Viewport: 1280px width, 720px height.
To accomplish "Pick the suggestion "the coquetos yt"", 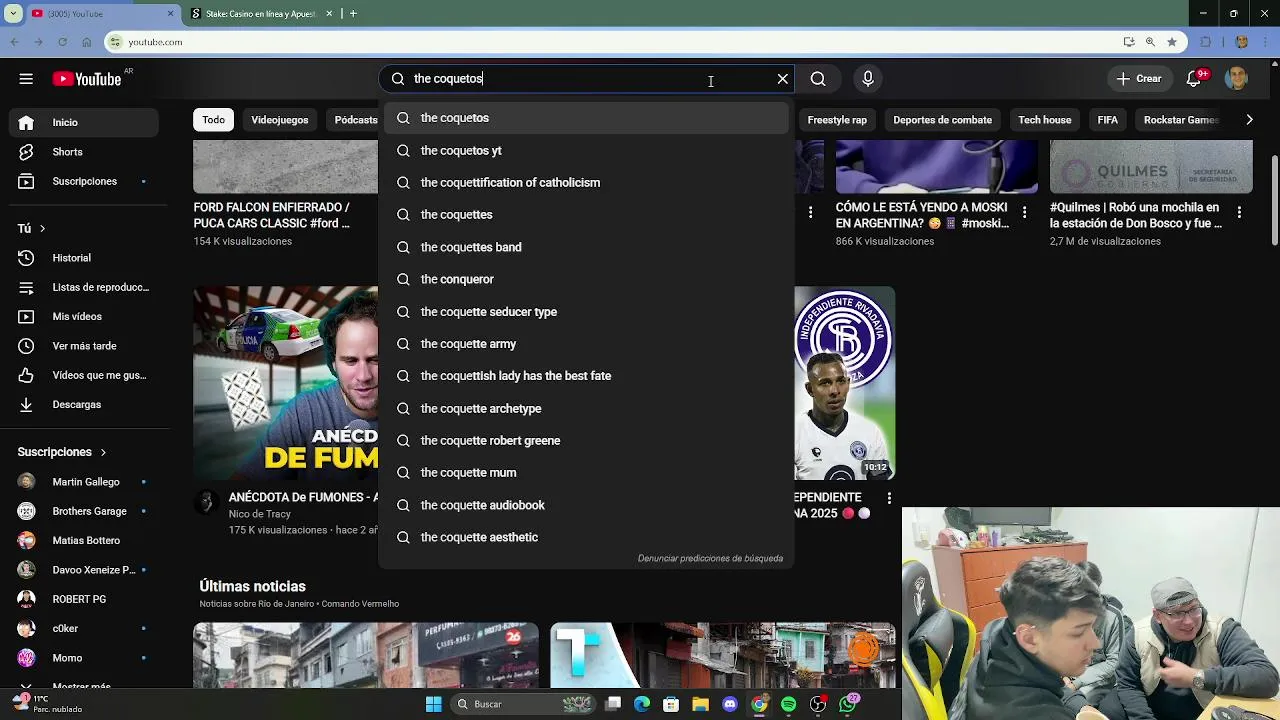I will pyautogui.click(x=586, y=150).
